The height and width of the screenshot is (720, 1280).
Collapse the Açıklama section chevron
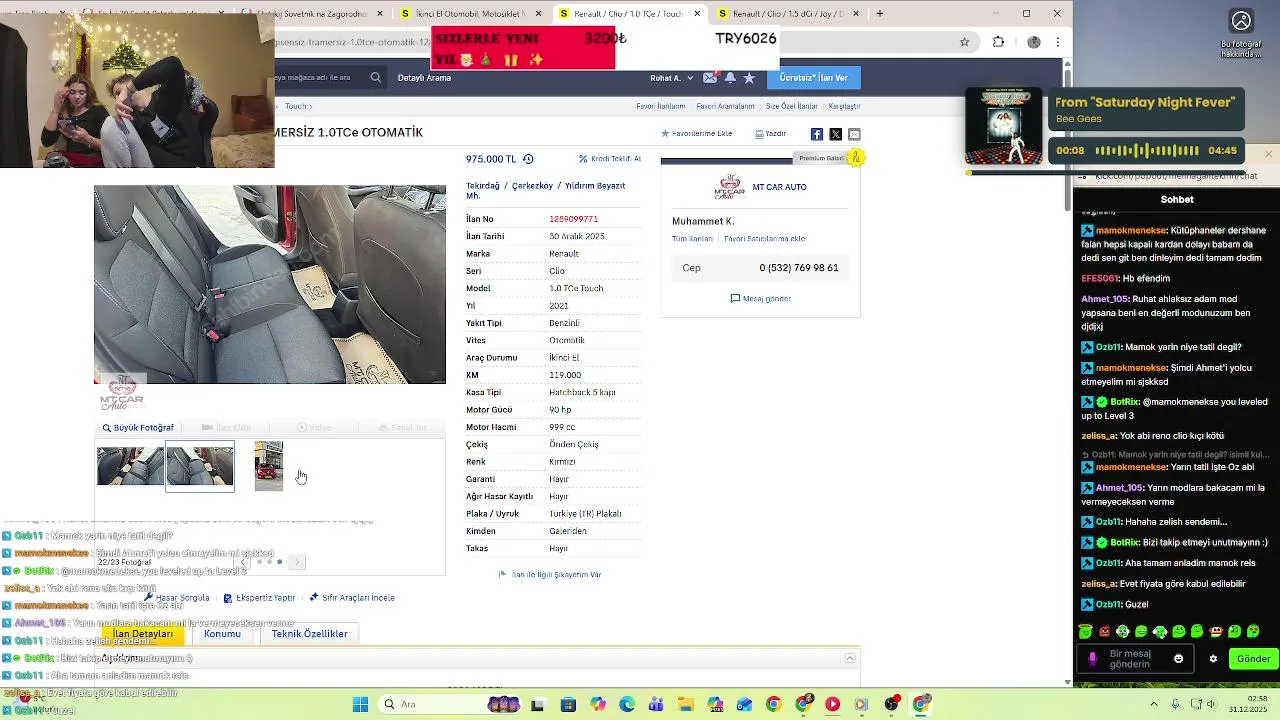(850, 658)
